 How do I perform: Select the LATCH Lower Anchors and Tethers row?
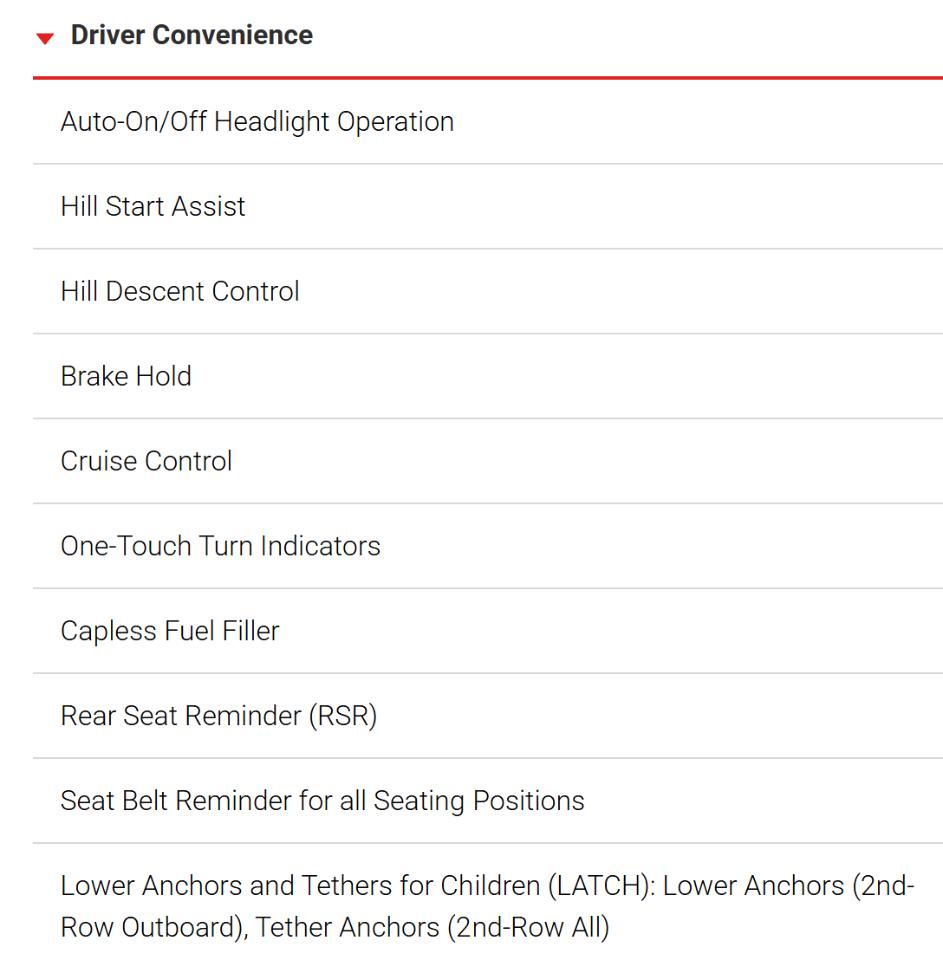point(488,902)
